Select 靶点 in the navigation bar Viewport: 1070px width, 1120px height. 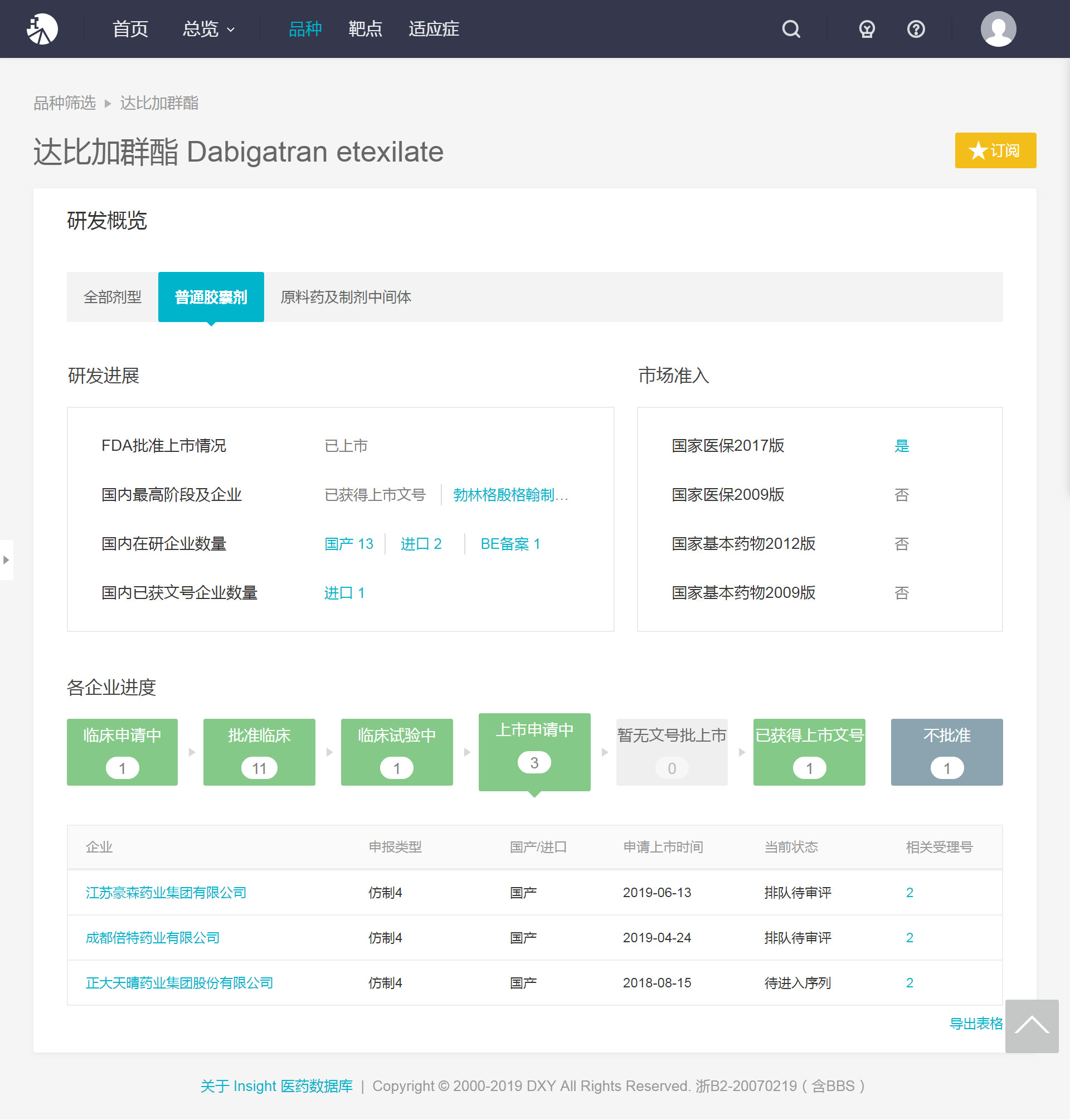coord(366,29)
